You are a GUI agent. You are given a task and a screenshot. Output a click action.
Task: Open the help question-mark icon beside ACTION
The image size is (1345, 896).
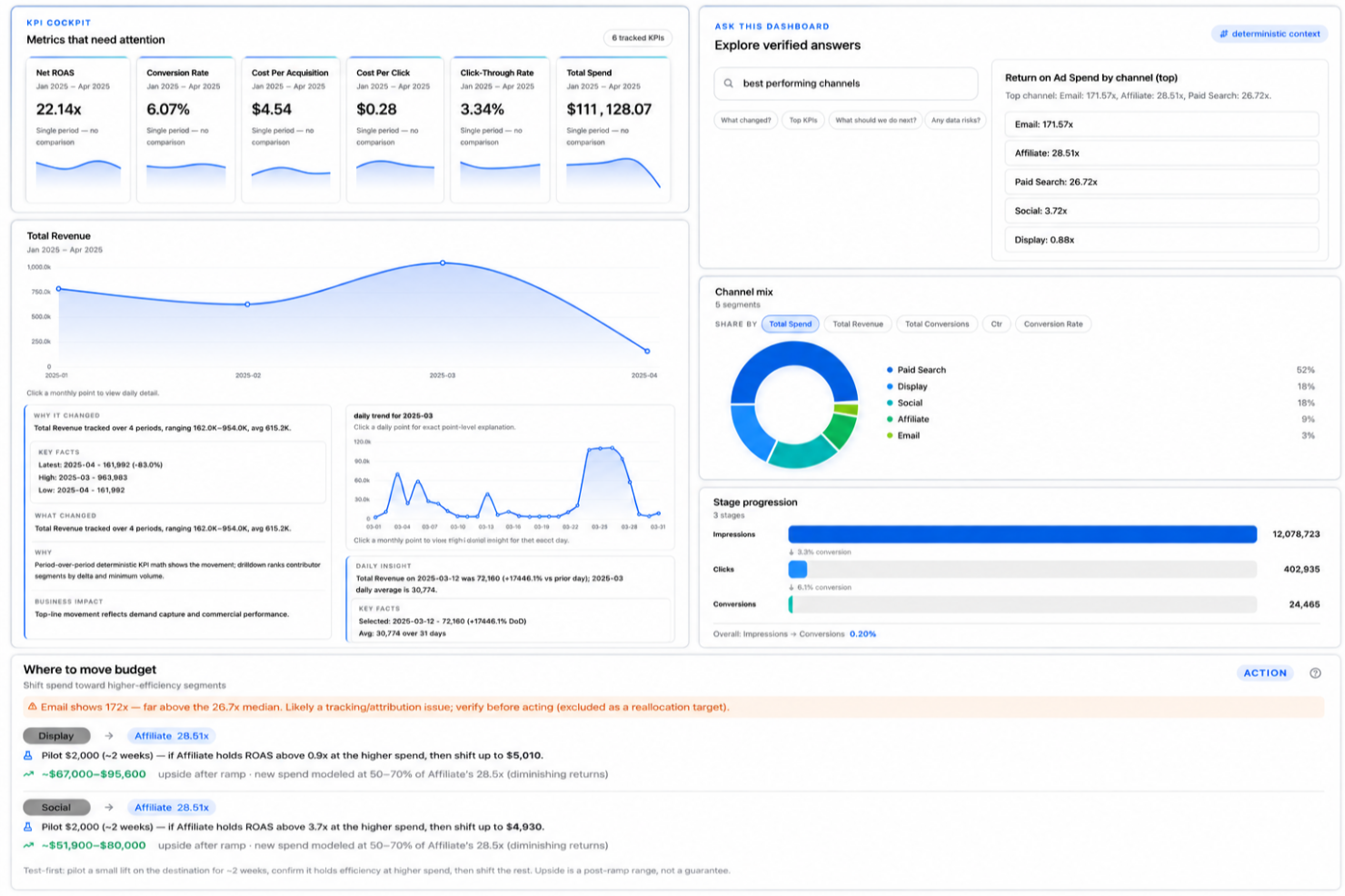click(1315, 673)
